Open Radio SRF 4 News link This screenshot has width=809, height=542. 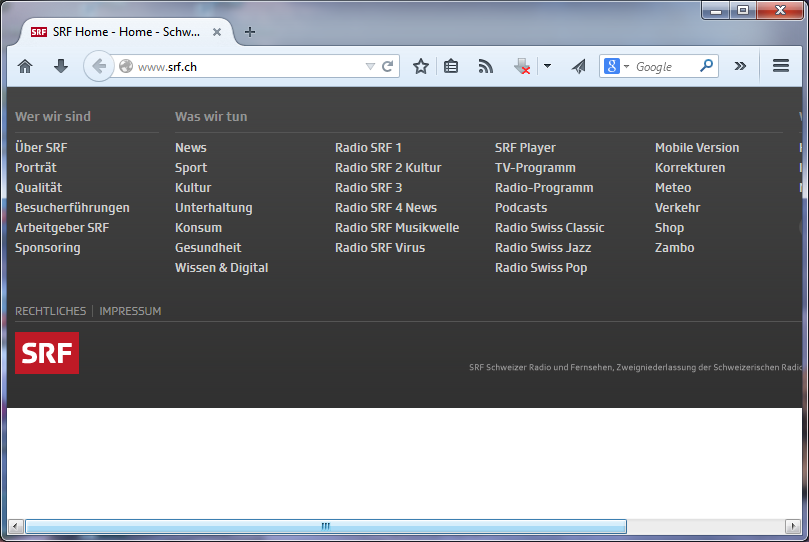(386, 208)
